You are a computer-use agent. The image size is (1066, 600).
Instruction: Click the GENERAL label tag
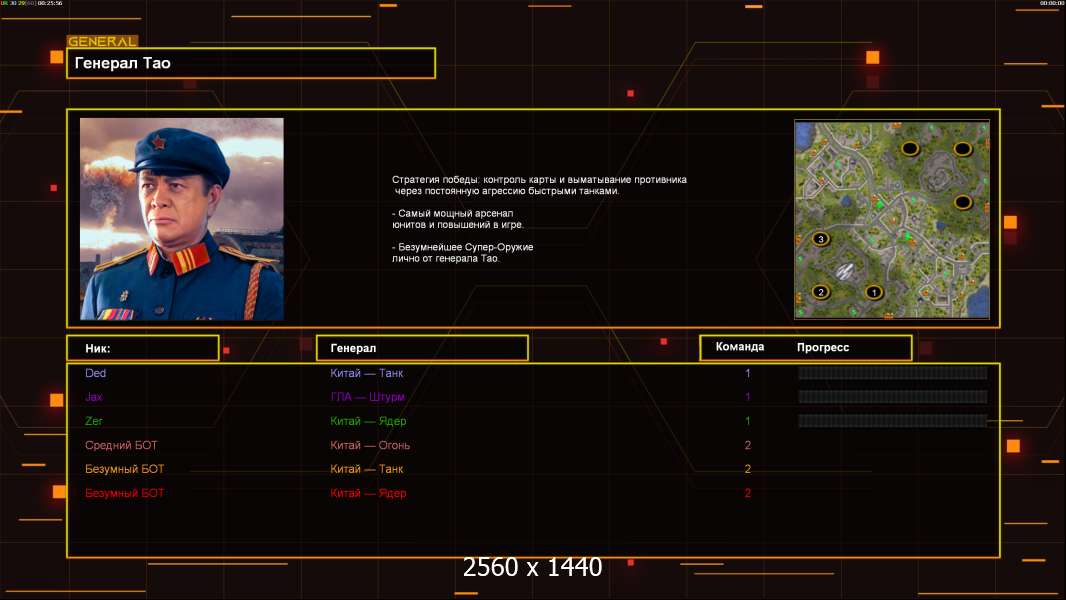click(x=102, y=41)
